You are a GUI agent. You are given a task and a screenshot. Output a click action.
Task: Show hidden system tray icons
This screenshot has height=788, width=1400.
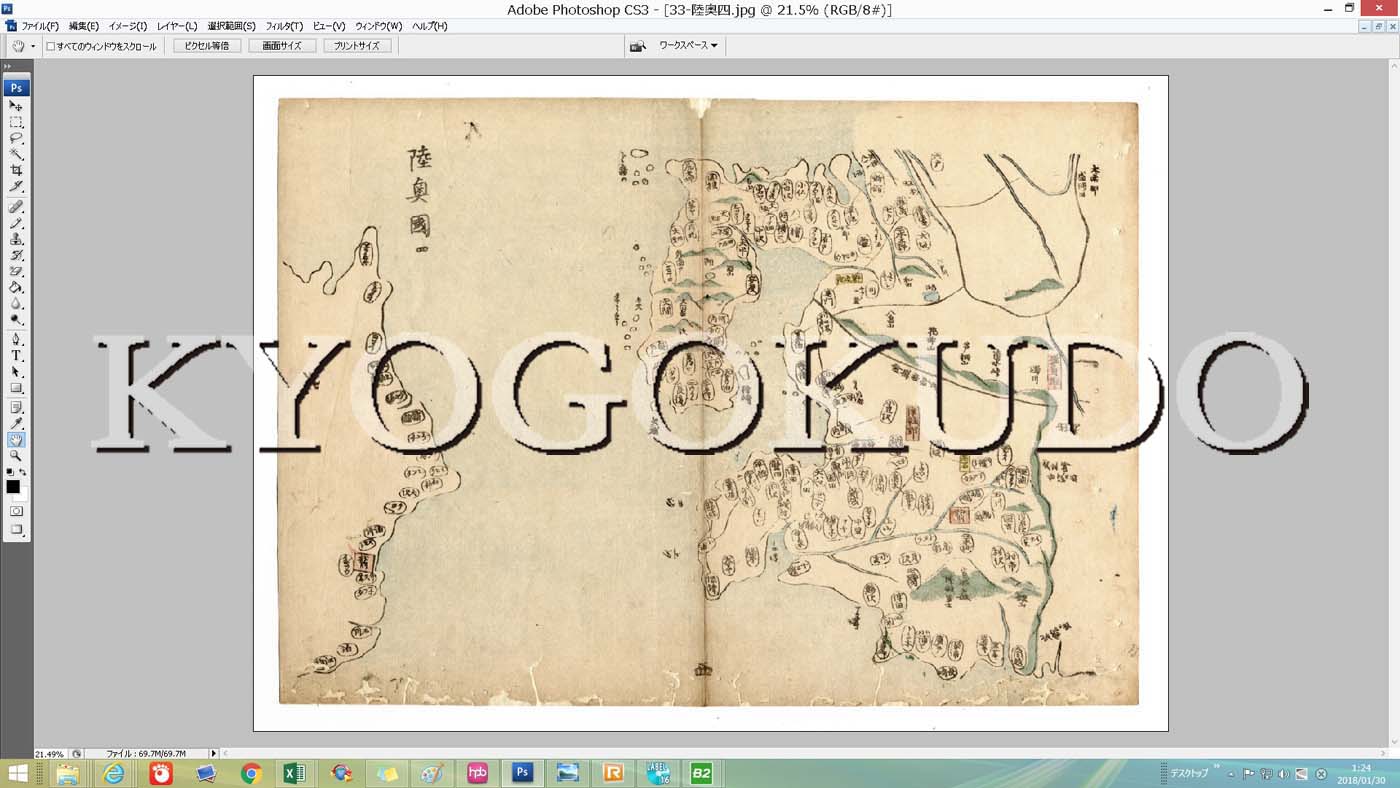click(x=1231, y=774)
